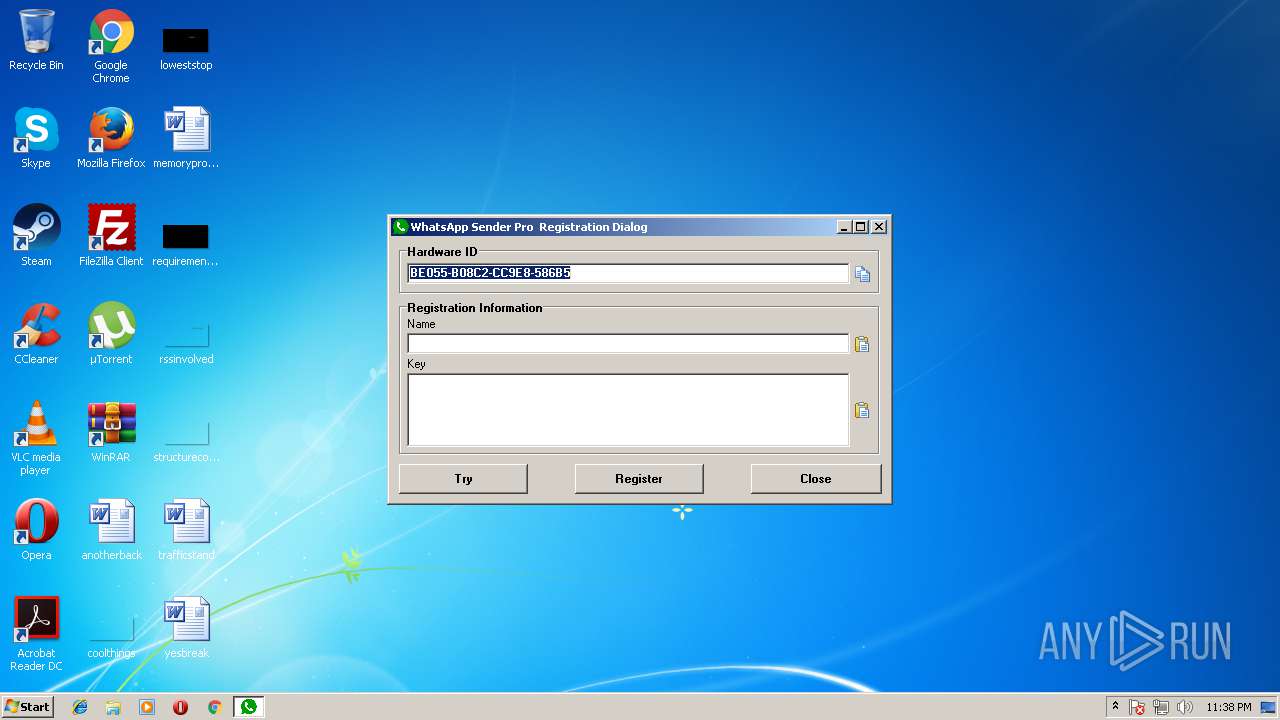Select Steam desktop shortcut

(x=36, y=236)
